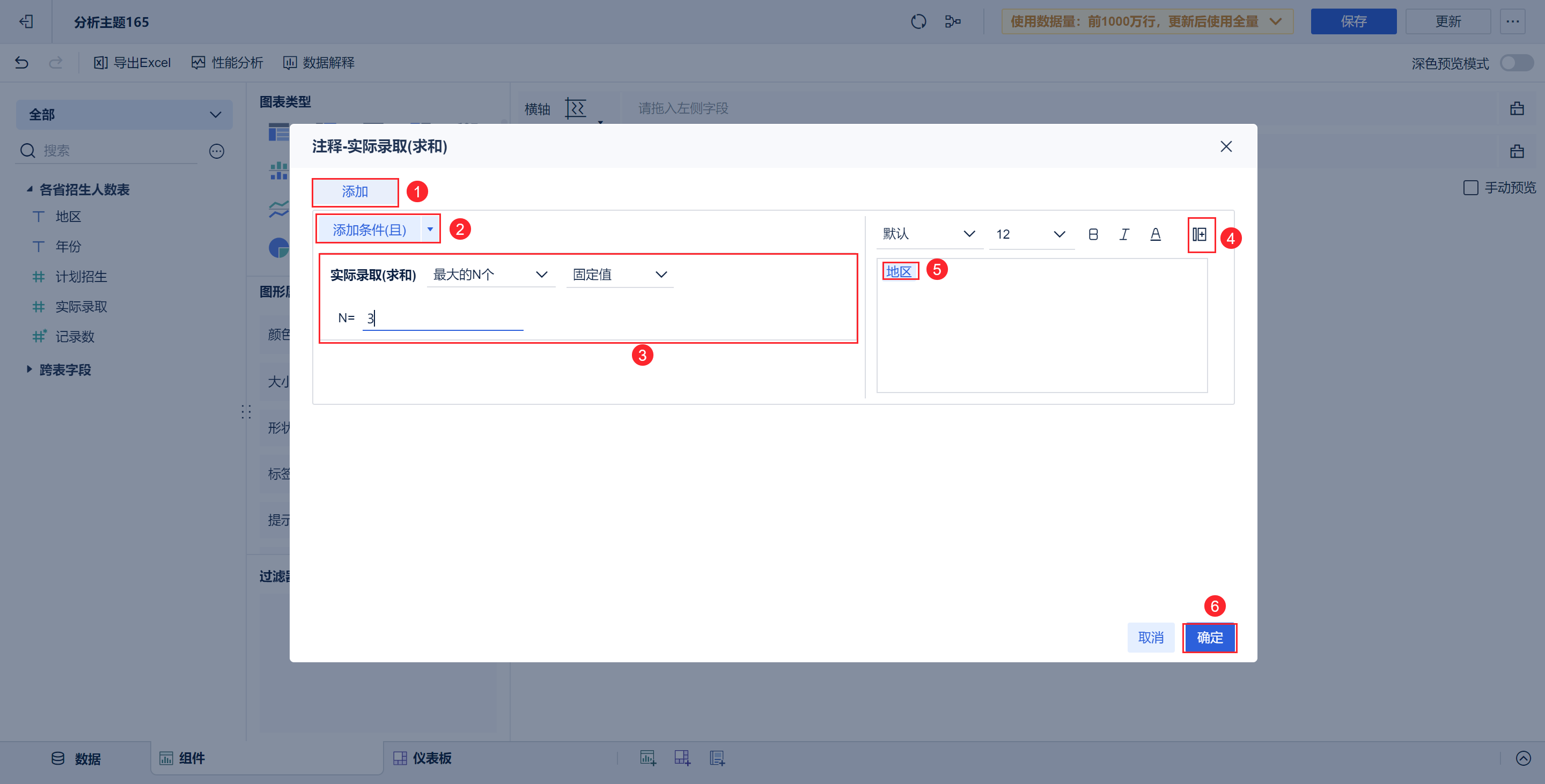Click the axis swap icon beside 横轴
Viewport: 1545px width, 784px height.
(x=575, y=108)
